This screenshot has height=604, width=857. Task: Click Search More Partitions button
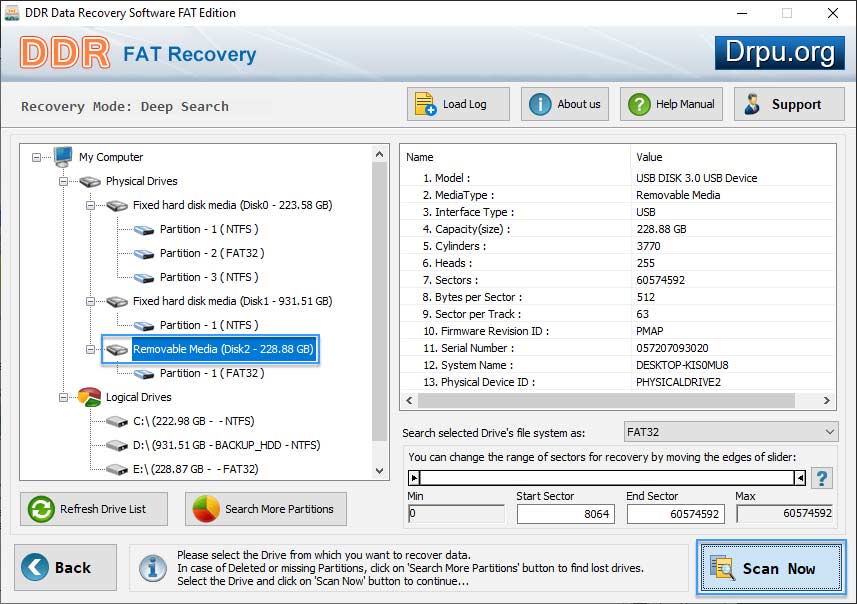[266, 509]
